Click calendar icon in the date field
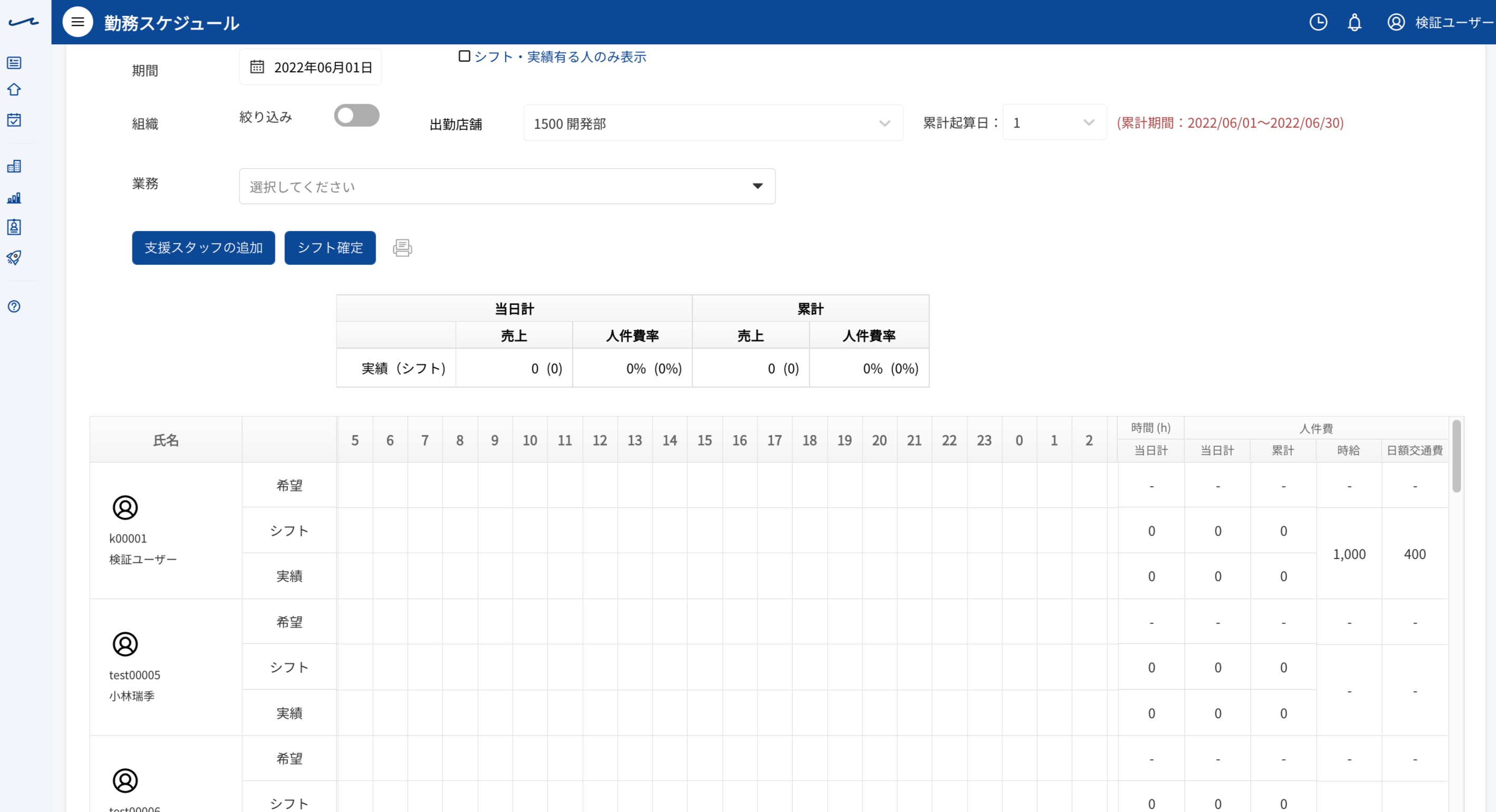The height and width of the screenshot is (812, 1496). tap(257, 67)
